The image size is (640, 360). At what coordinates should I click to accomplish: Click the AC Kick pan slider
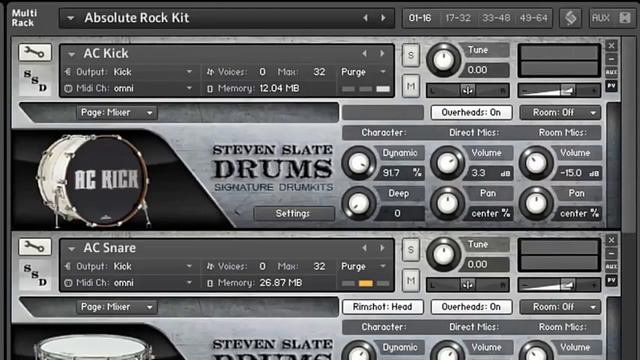click(x=467, y=90)
